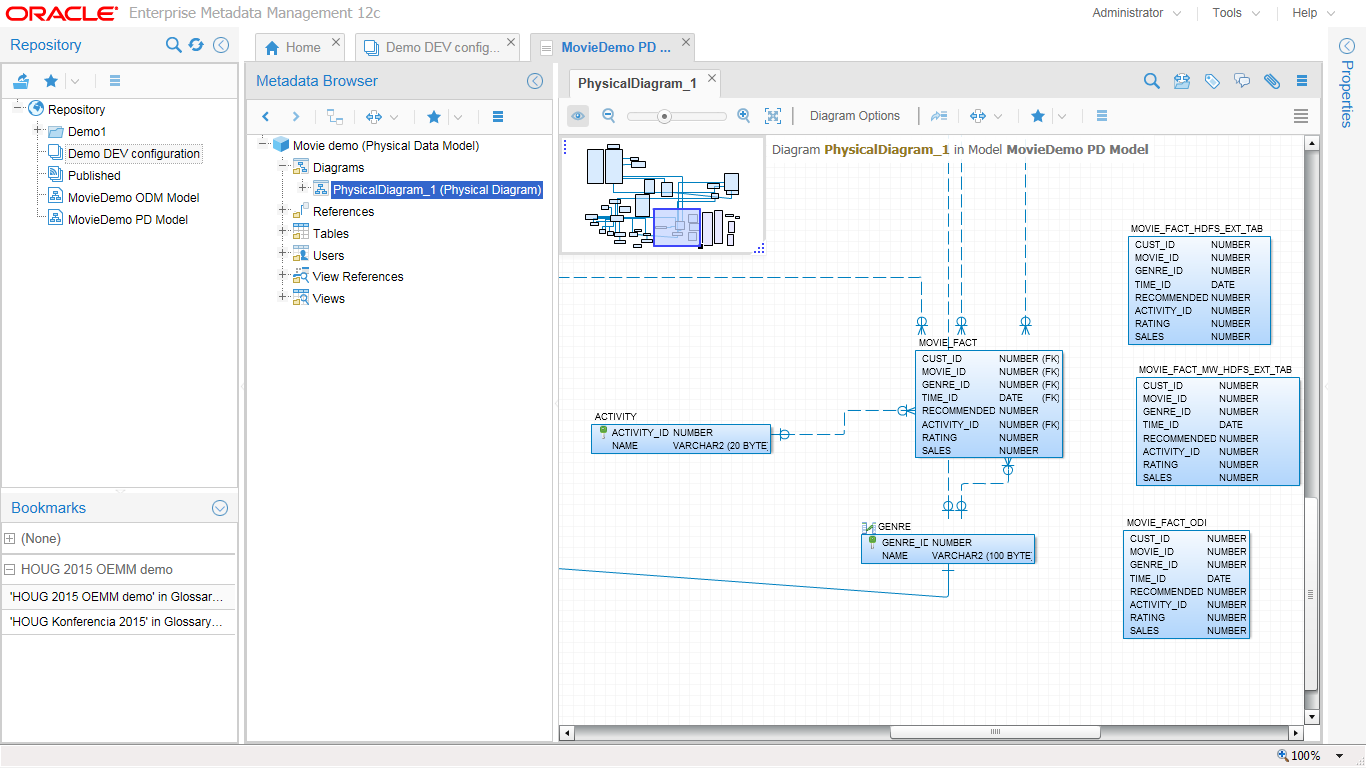The image size is (1366, 768).
Task: Click the diagram overview minimap thumbnail
Action: 662,196
